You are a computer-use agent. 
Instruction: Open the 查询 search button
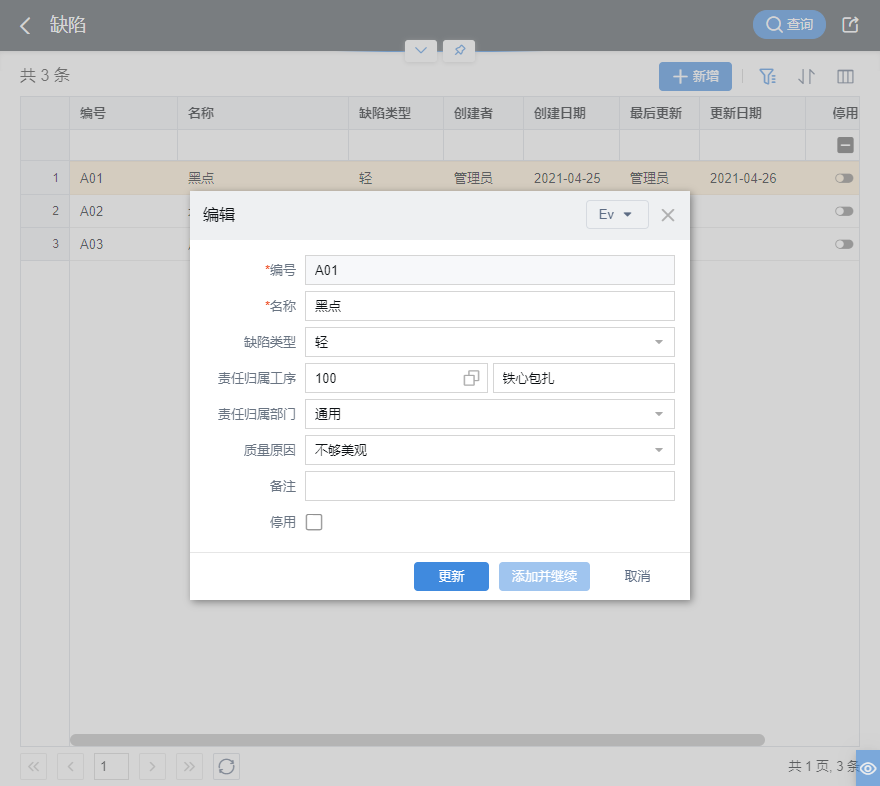pos(789,25)
